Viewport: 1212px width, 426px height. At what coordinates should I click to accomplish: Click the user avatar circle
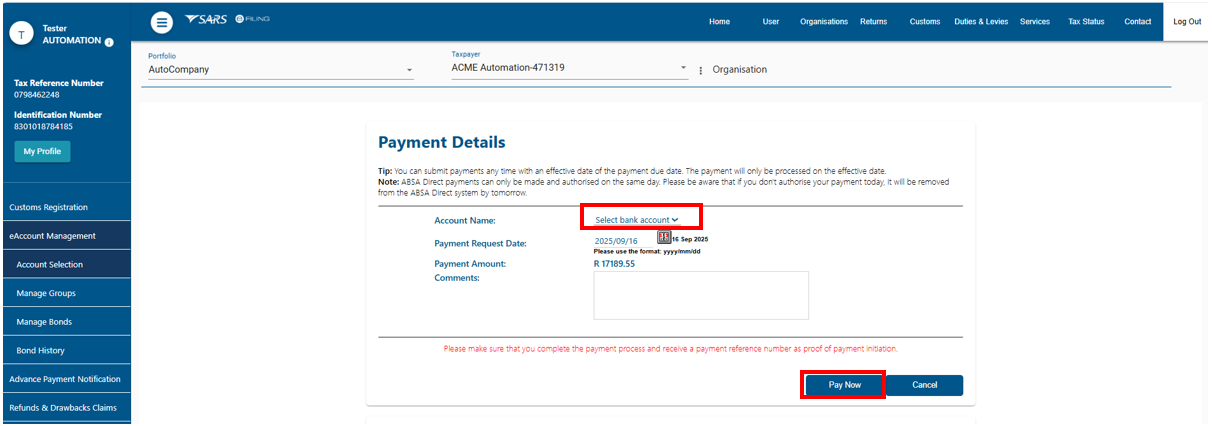click(x=22, y=33)
